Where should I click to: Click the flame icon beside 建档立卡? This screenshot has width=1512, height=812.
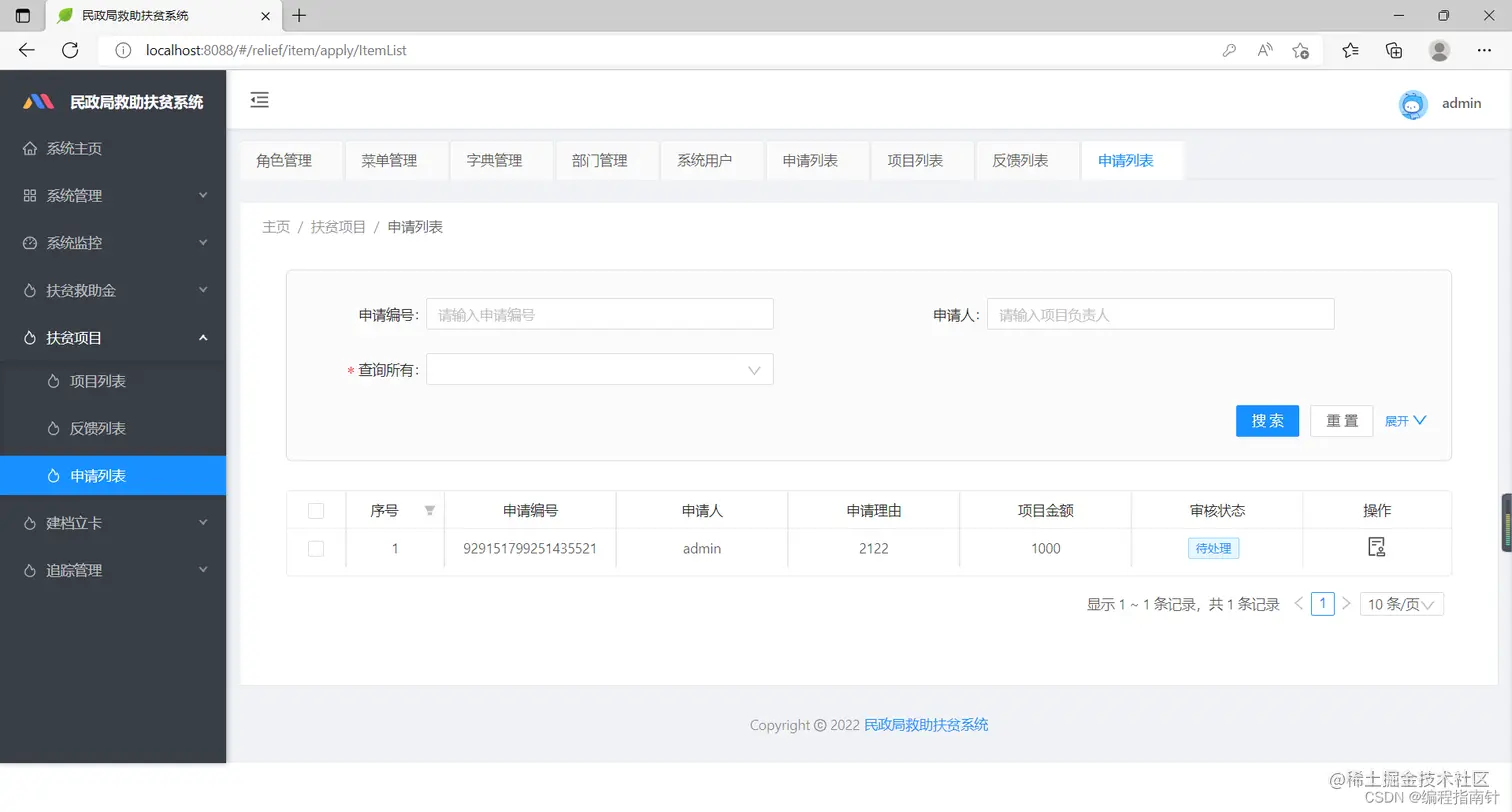(30, 523)
